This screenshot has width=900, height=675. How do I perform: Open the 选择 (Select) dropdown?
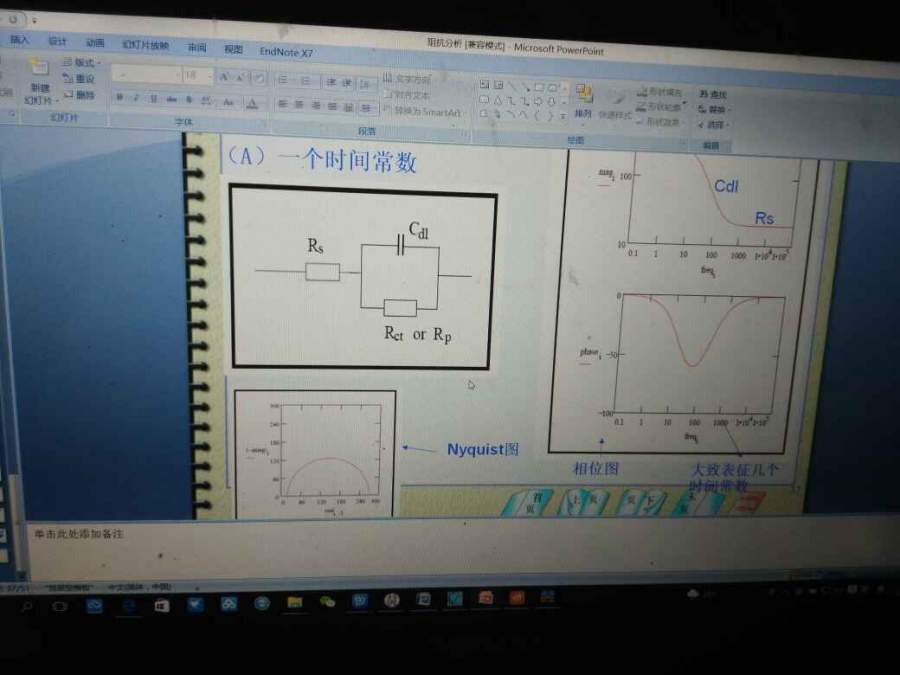[x=713, y=124]
